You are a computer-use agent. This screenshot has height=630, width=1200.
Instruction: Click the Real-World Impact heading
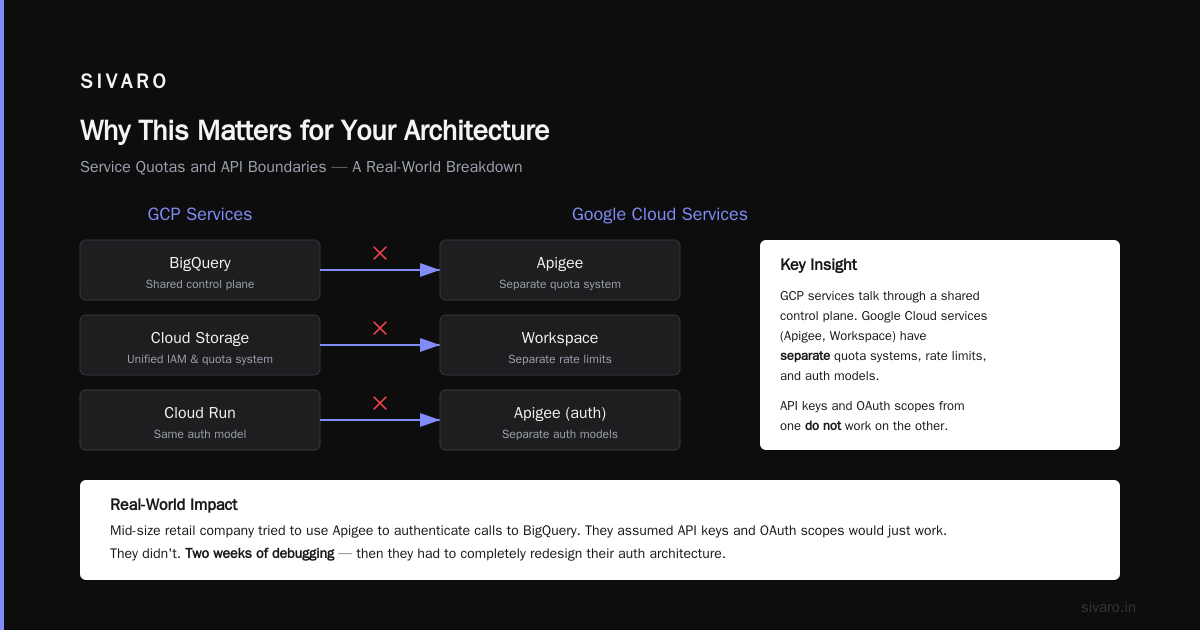coord(174,505)
